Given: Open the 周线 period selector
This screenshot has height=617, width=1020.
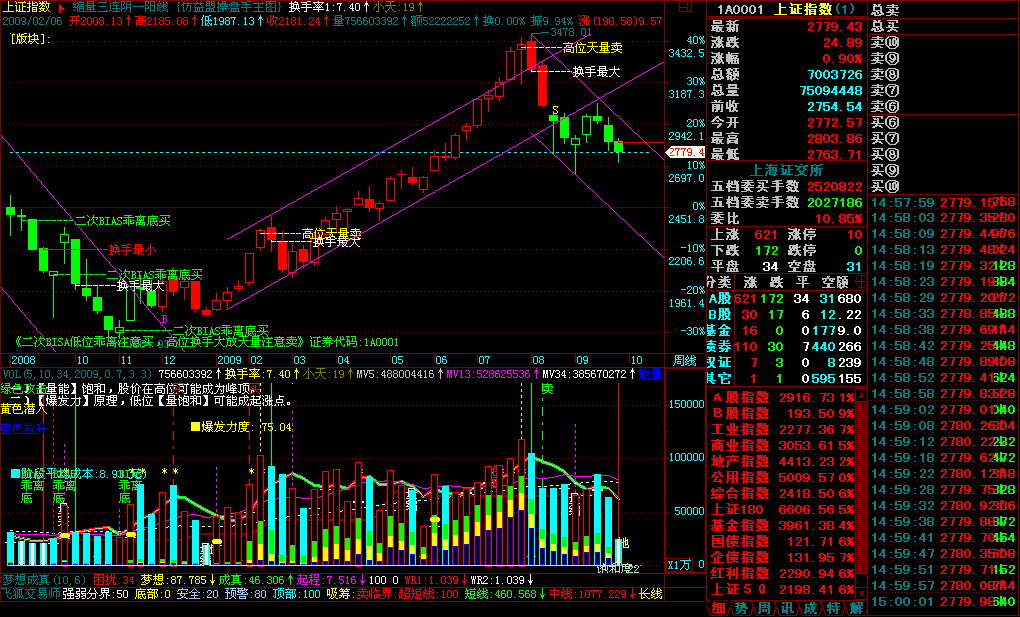Looking at the screenshot, I should click(684, 360).
